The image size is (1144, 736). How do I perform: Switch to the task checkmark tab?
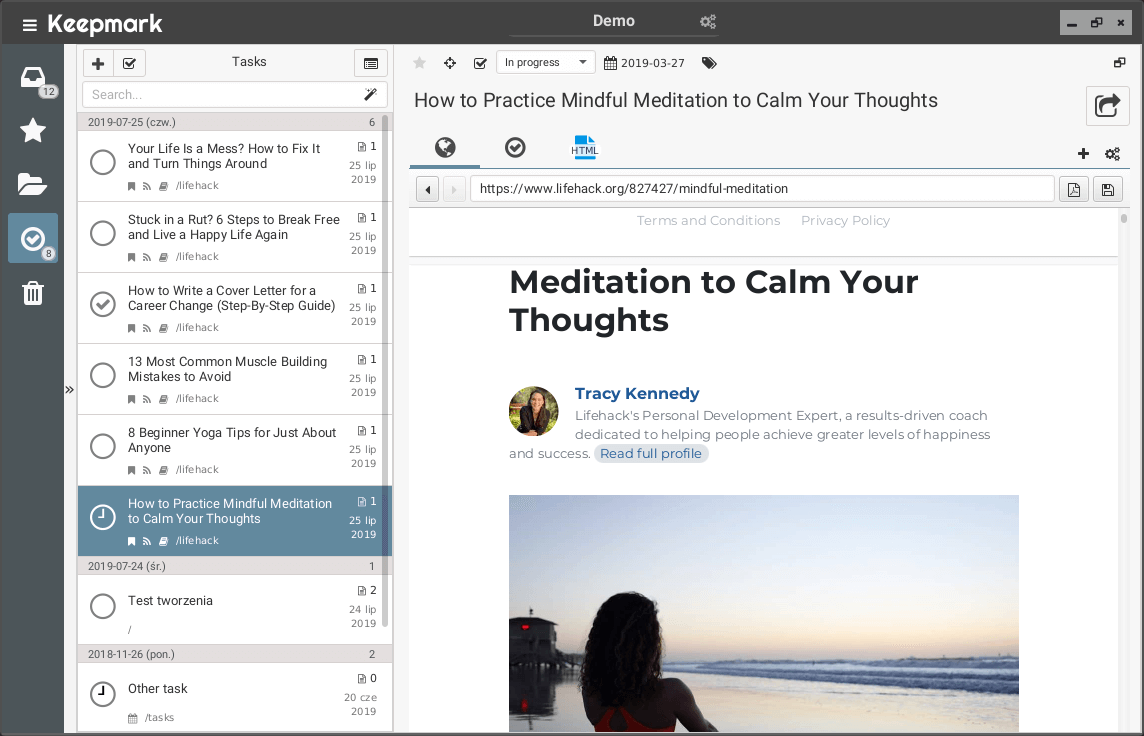pyautogui.click(x=515, y=148)
